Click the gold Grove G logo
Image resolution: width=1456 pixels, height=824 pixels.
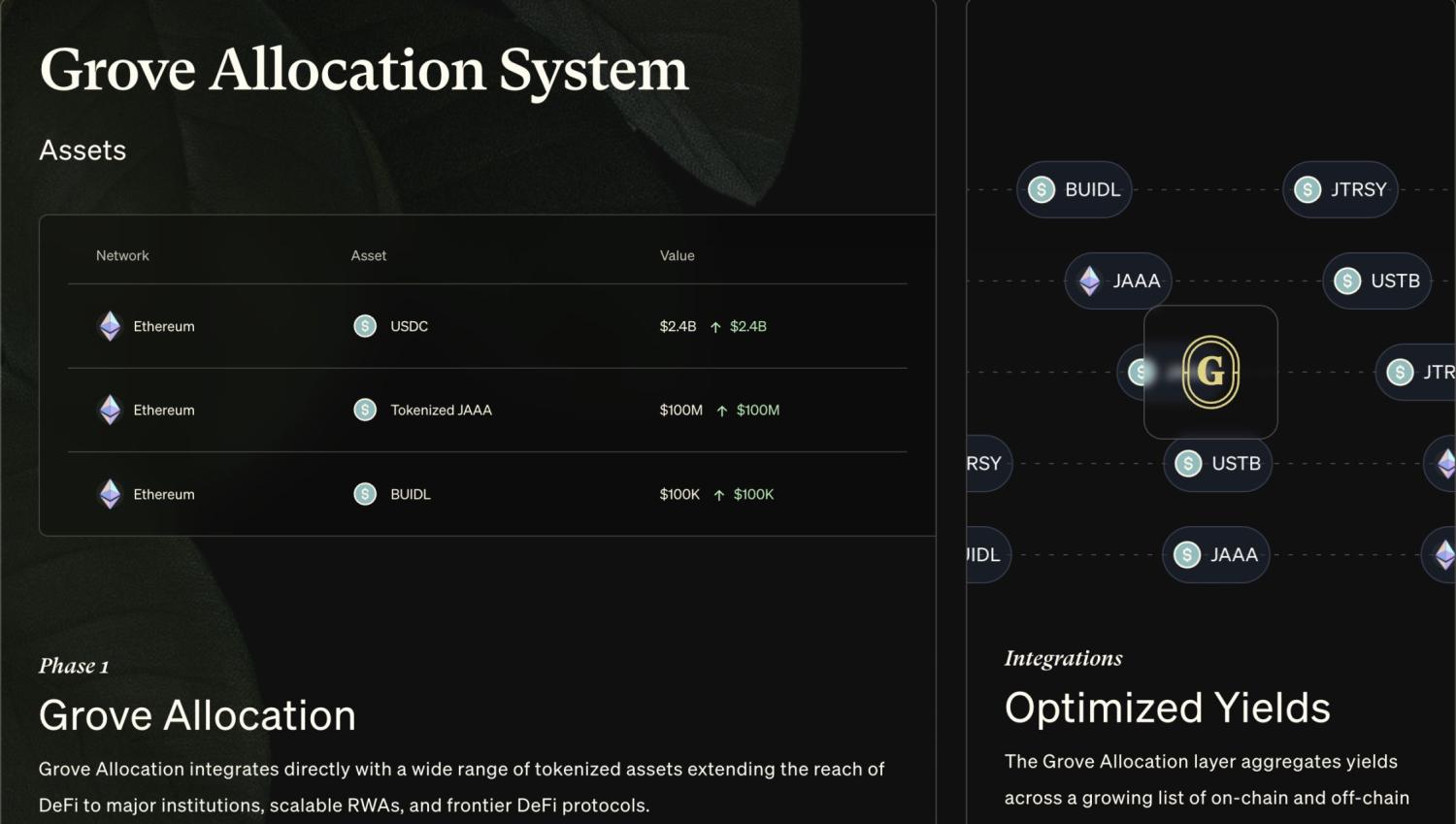pos(1210,372)
